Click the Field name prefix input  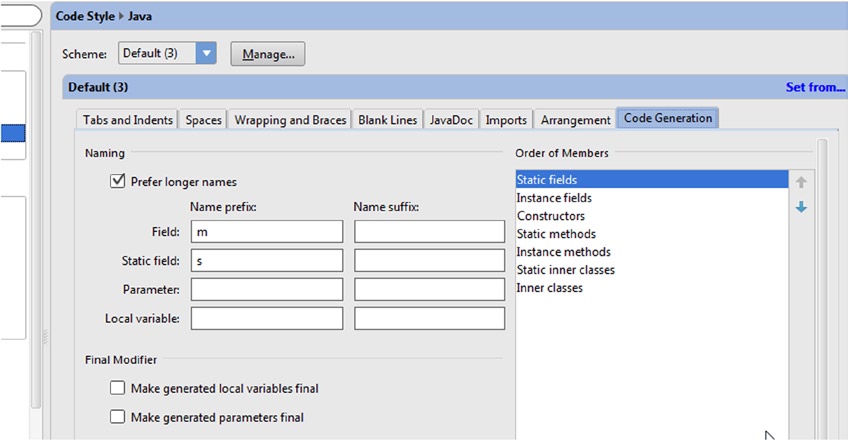266,232
